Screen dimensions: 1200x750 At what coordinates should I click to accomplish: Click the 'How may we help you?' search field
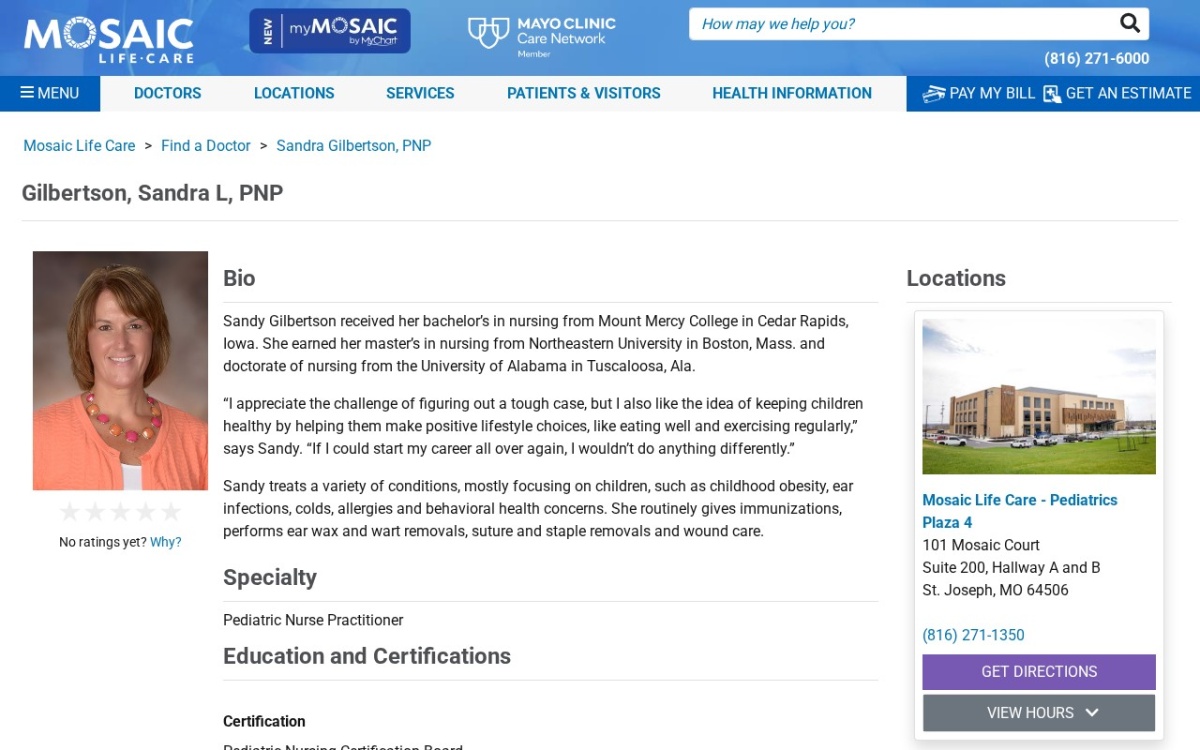click(900, 24)
